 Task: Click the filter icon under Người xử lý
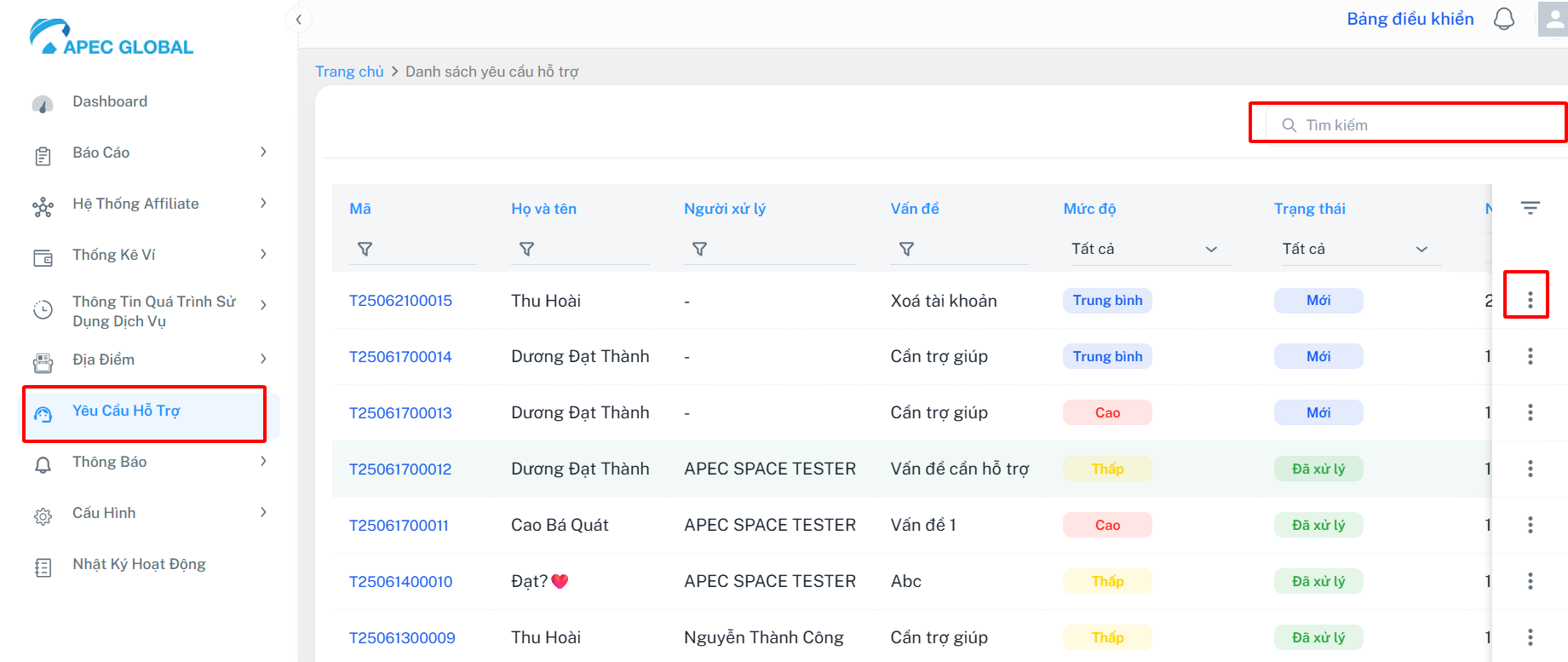point(699,249)
